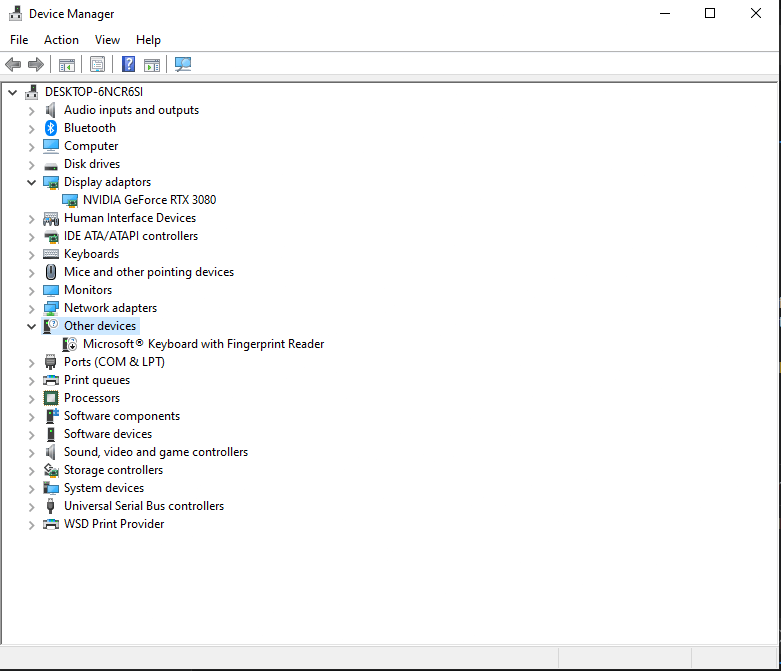Expand the WSD Print Provider category
This screenshot has width=781, height=671.
pyautogui.click(x=31, y=525)
